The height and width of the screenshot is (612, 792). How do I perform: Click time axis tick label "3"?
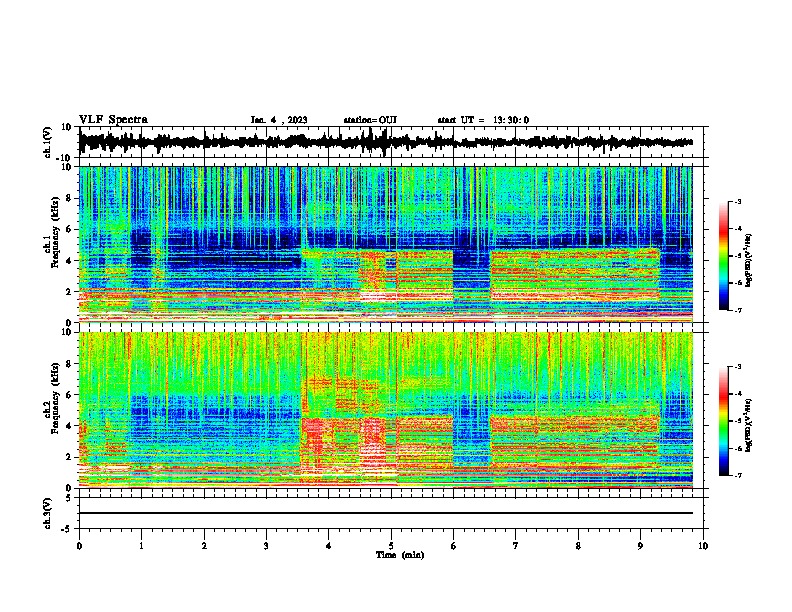[x=266, y=546]
